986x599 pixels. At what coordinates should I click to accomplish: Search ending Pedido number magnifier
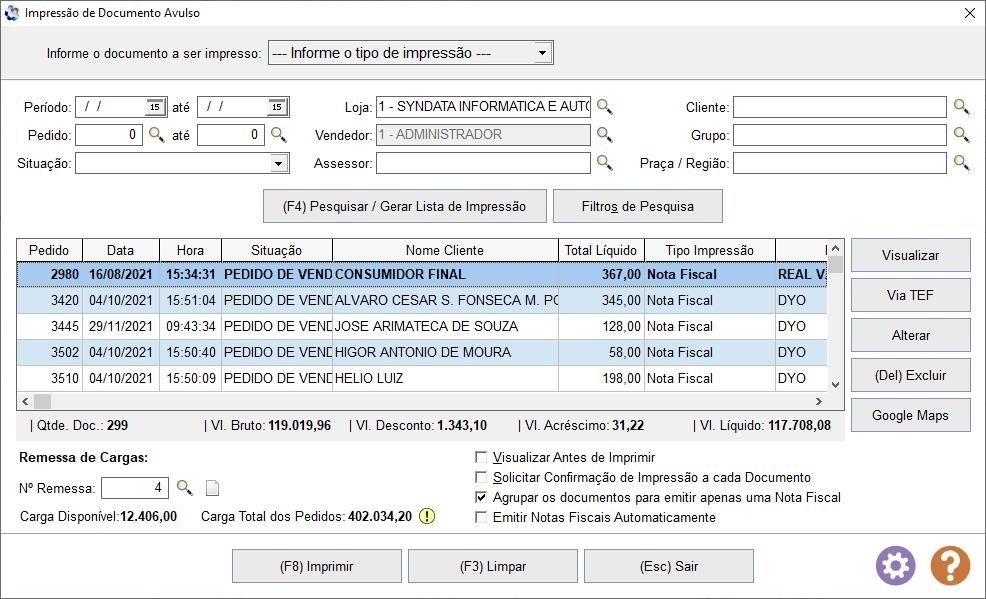tap(278, 135)
